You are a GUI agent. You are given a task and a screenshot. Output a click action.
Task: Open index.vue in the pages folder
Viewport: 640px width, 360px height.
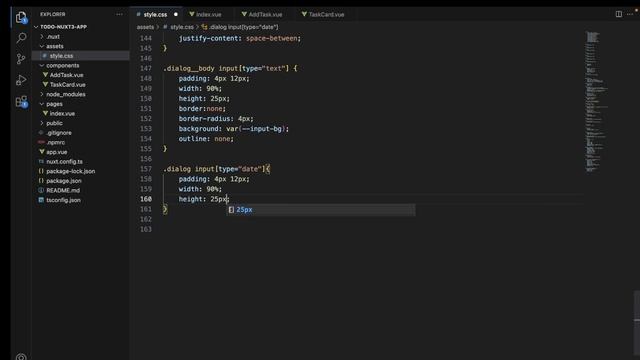click(x=62, y=113)
